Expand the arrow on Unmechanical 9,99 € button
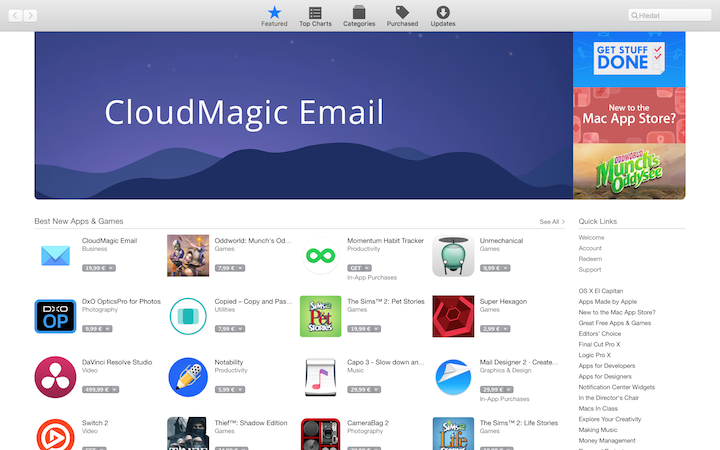Screen dimensions: 720x450 click(506, 268)
